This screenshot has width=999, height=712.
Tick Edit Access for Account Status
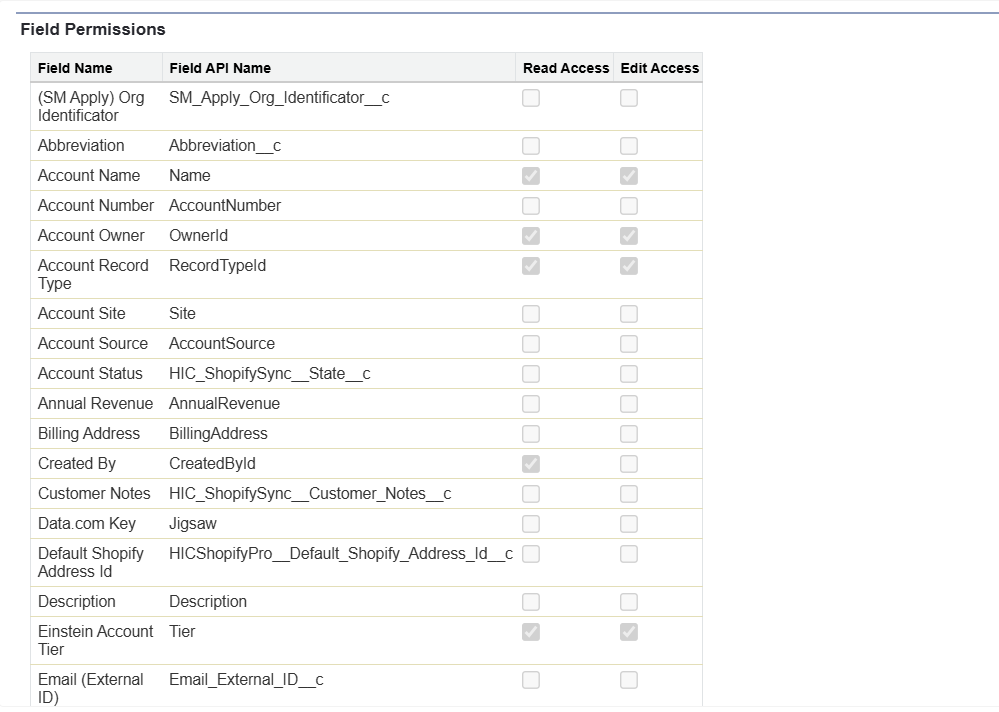click(x=629, y=374)
